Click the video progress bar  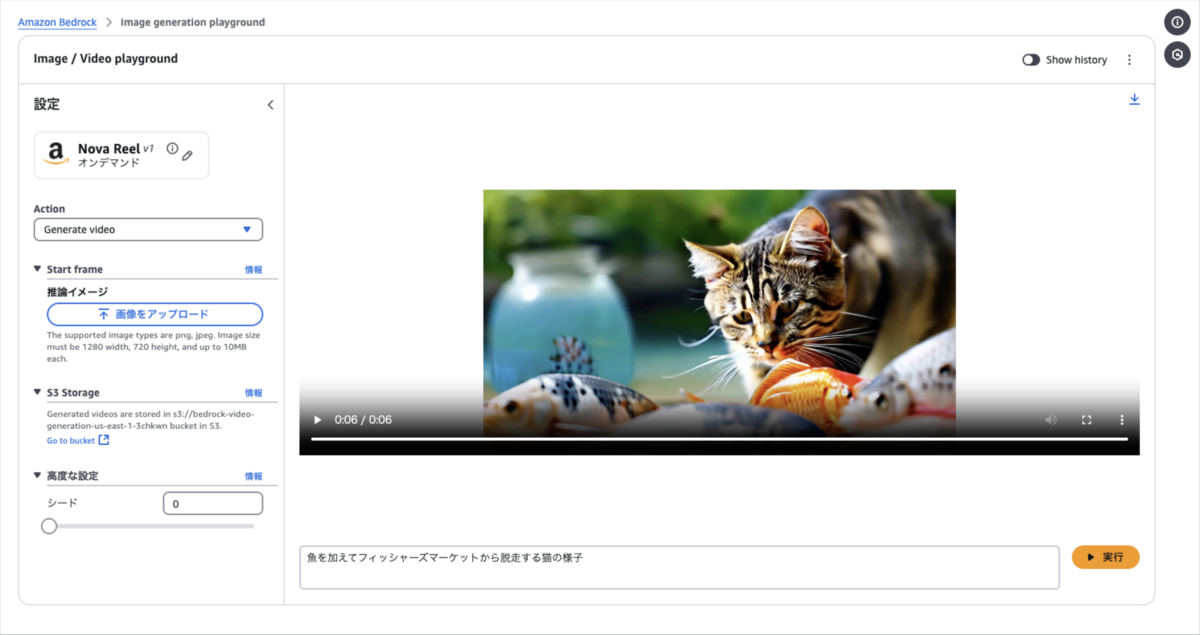click(719, 439)
